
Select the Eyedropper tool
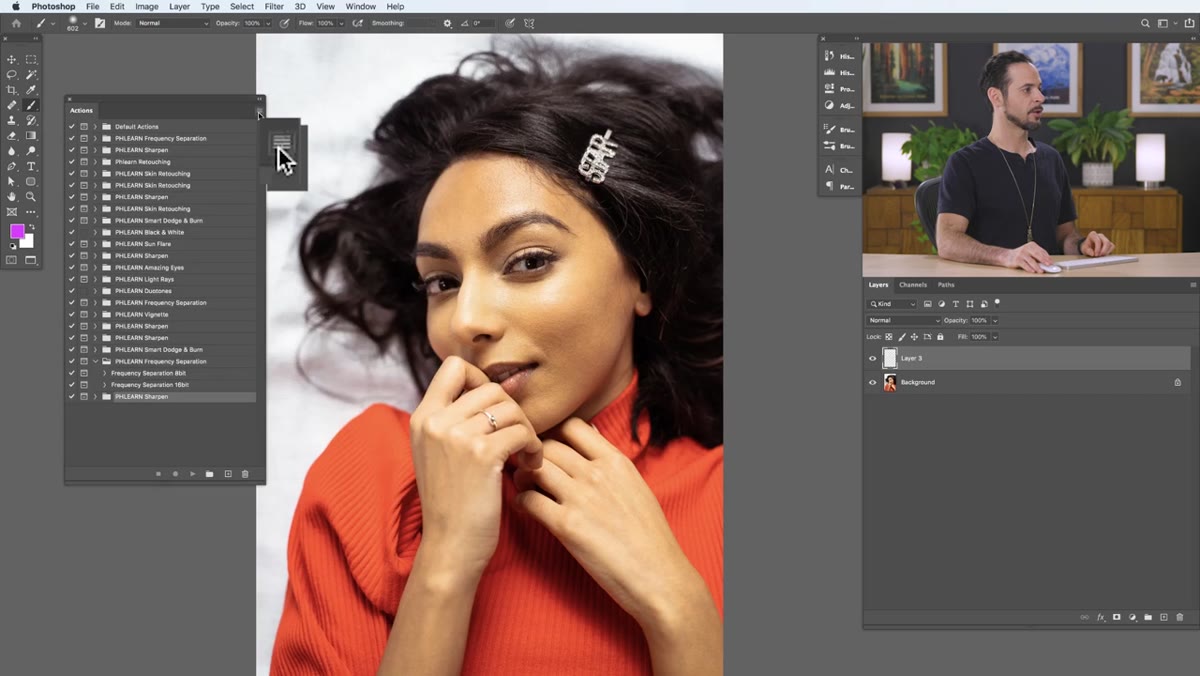click(x=31, y=90)
